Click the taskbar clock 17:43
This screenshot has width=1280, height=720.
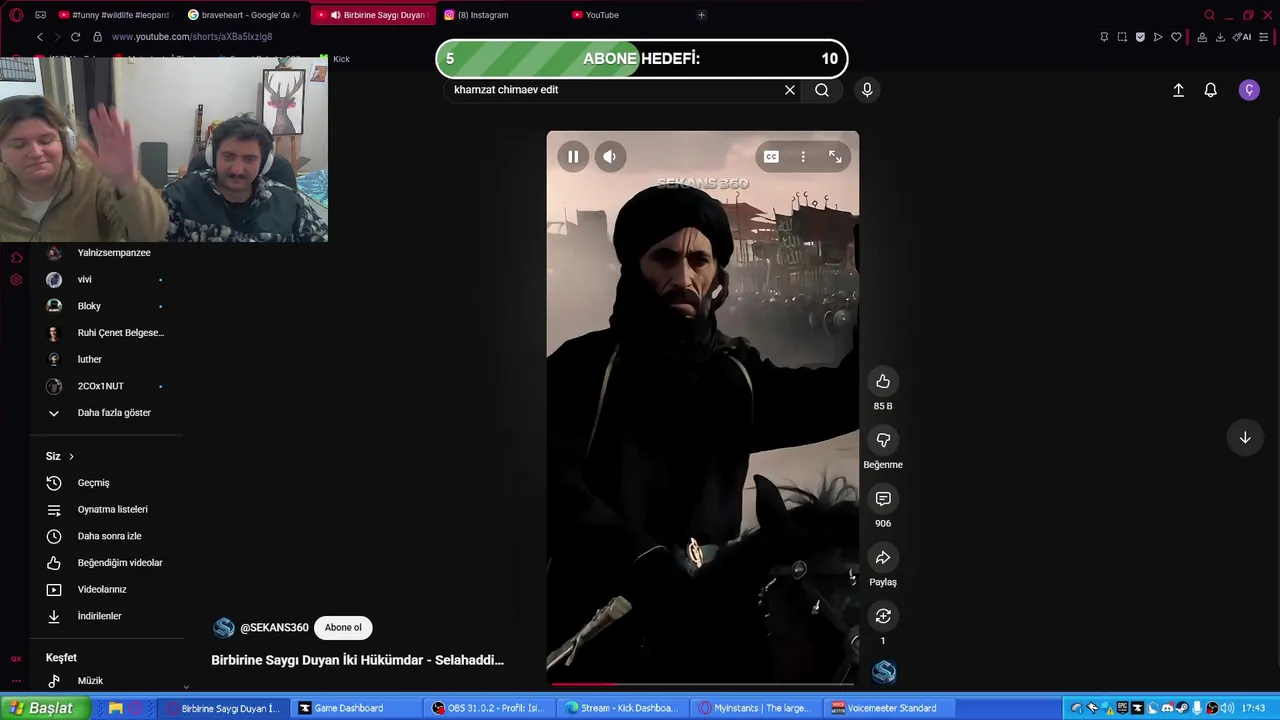click(x=1253, y=708)
